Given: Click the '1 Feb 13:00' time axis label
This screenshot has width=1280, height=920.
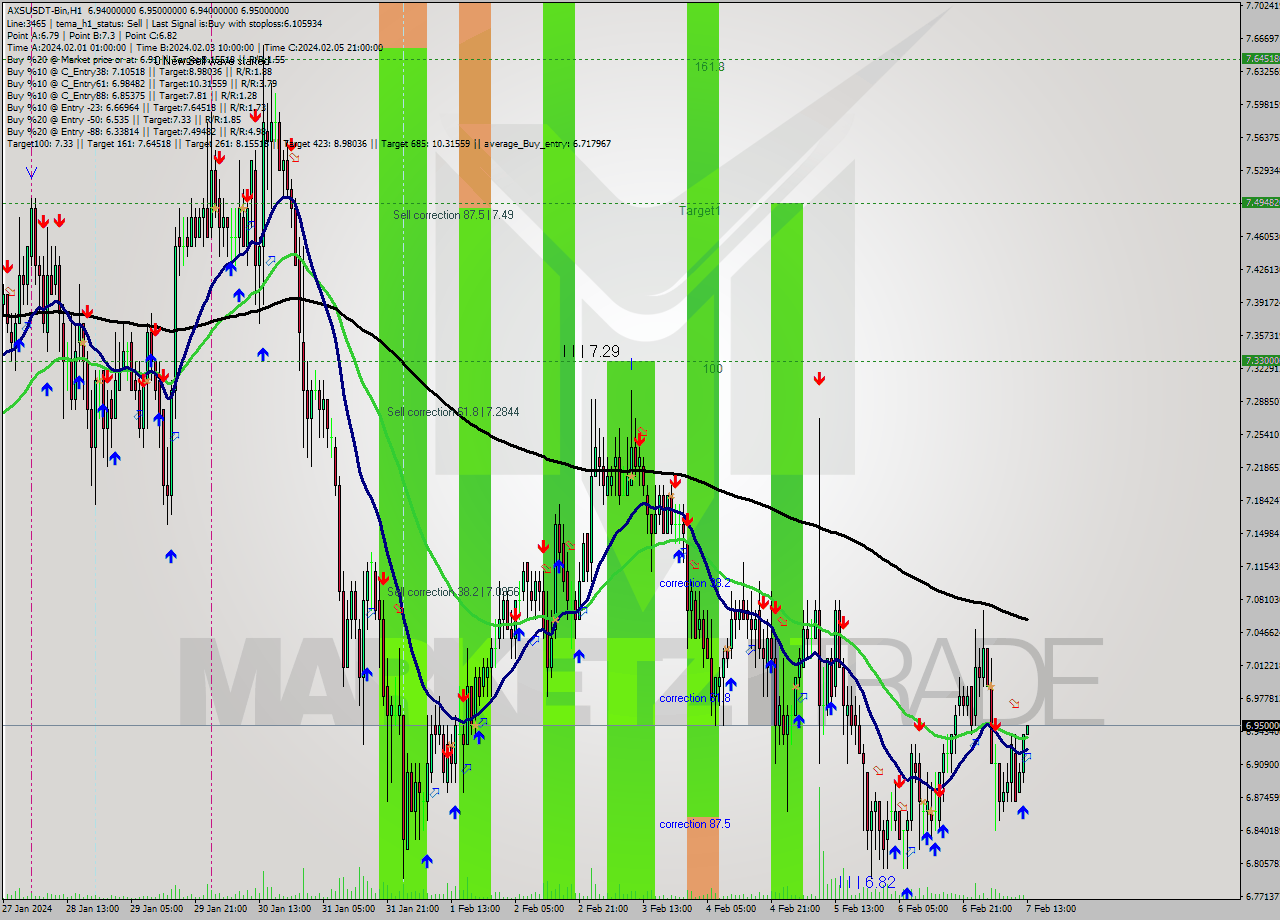Looking at the screenshot, I should click(475, 909).
